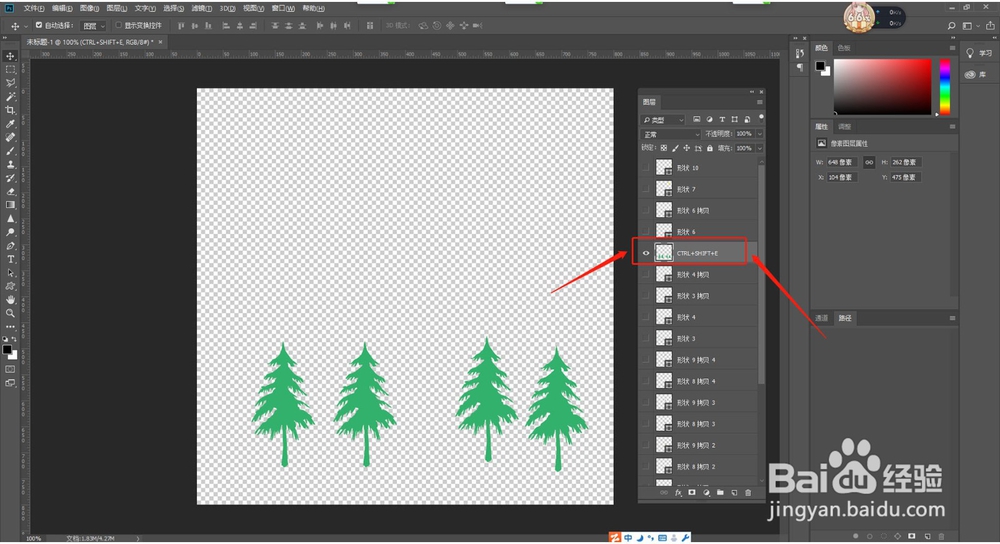
Task: Open the 学习 panel button
Action: click(978, 53)
